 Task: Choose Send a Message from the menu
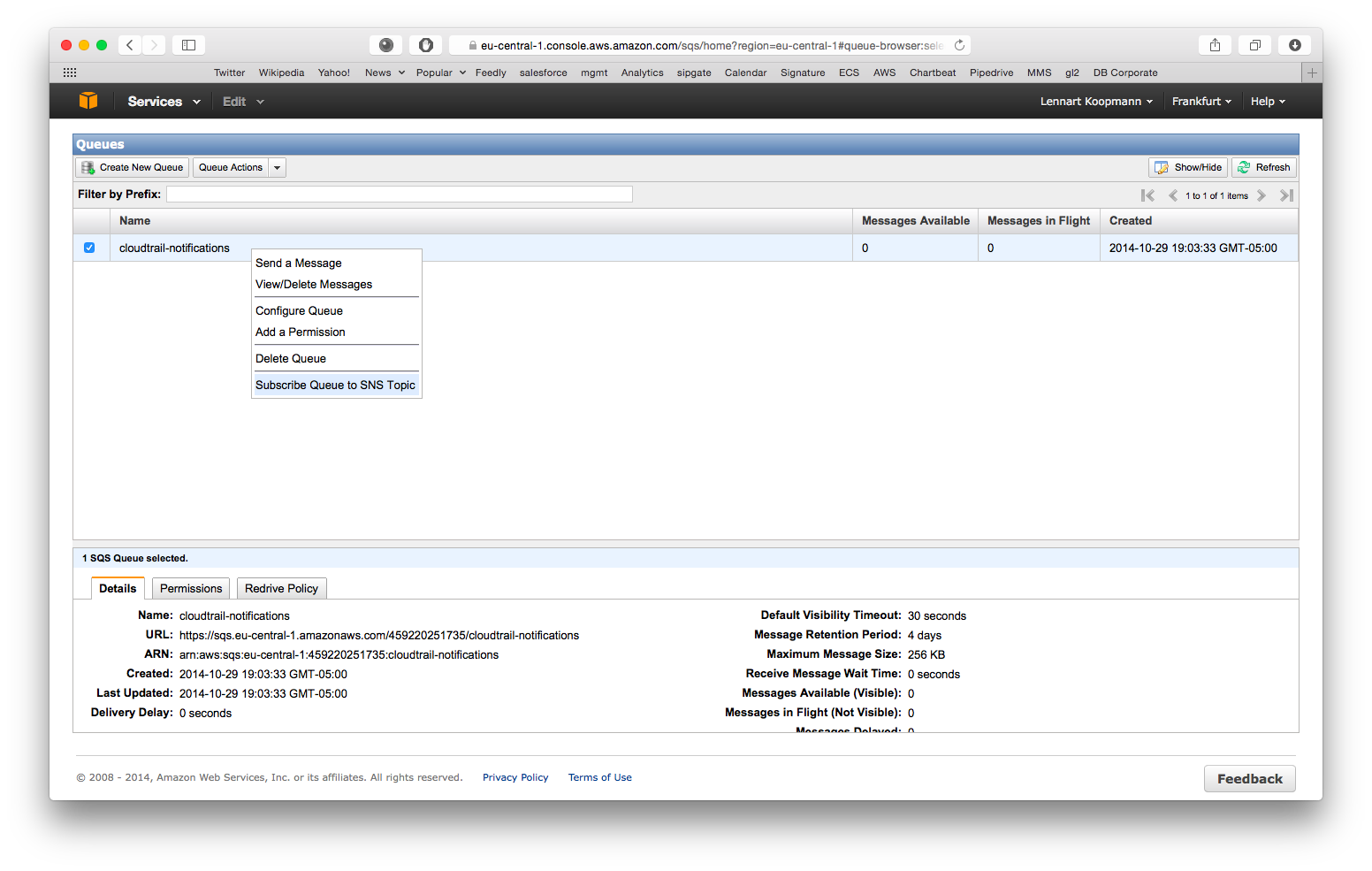click(336, 264)
